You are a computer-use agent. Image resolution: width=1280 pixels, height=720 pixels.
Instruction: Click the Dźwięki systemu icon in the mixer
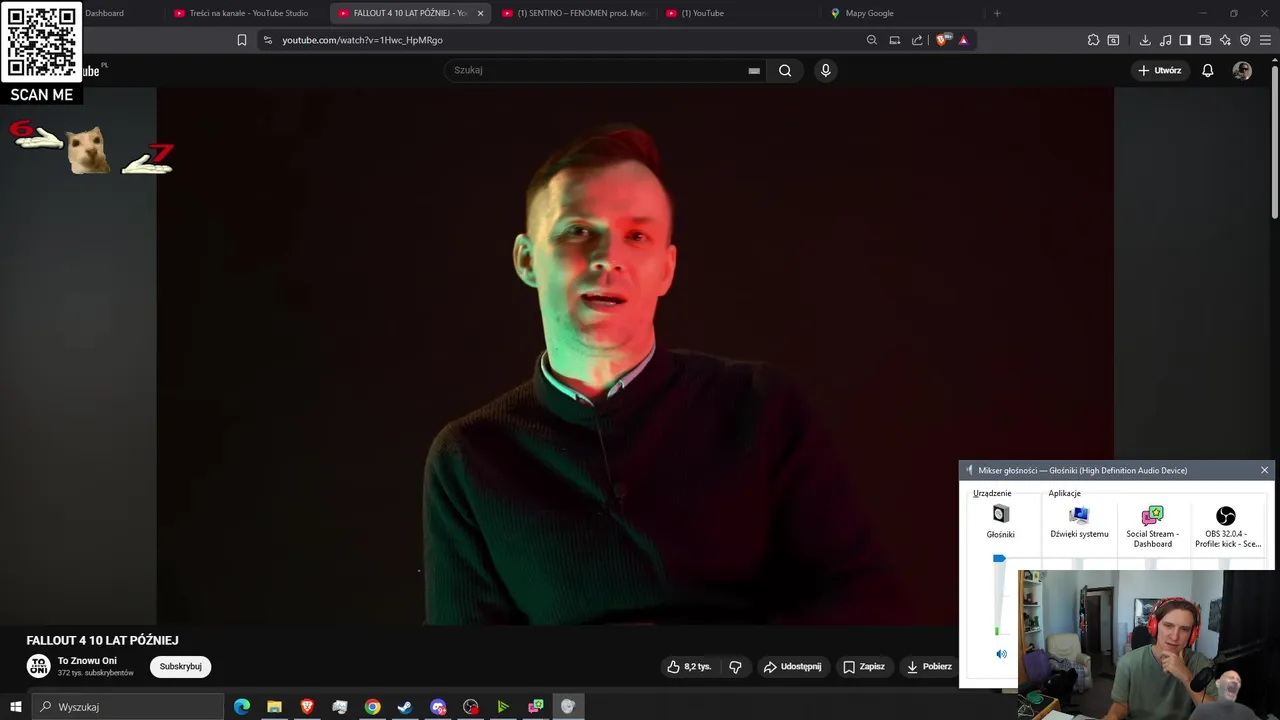(x=1079, y=515)
